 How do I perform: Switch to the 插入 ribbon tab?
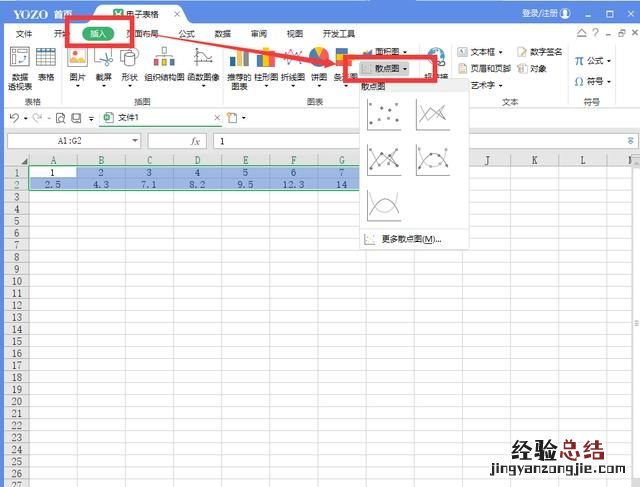(98, 34)
